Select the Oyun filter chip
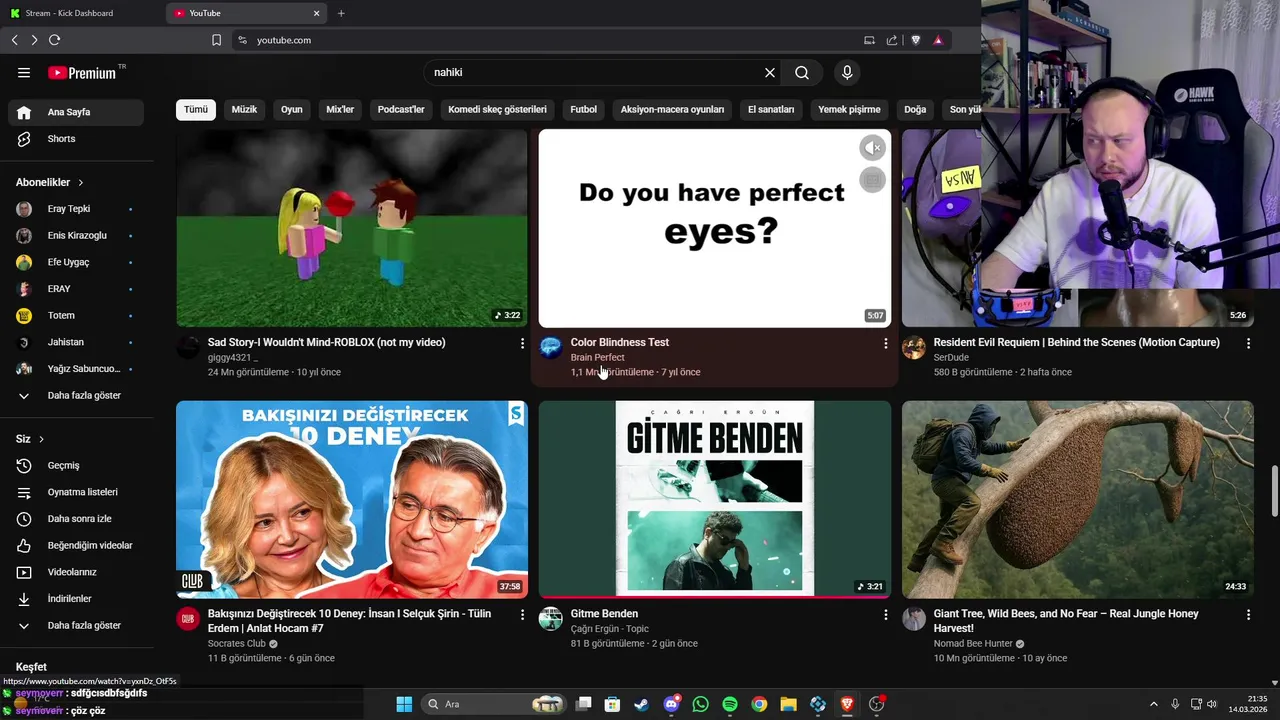The width and height of the screenshot is (1280, 720). 292,109
